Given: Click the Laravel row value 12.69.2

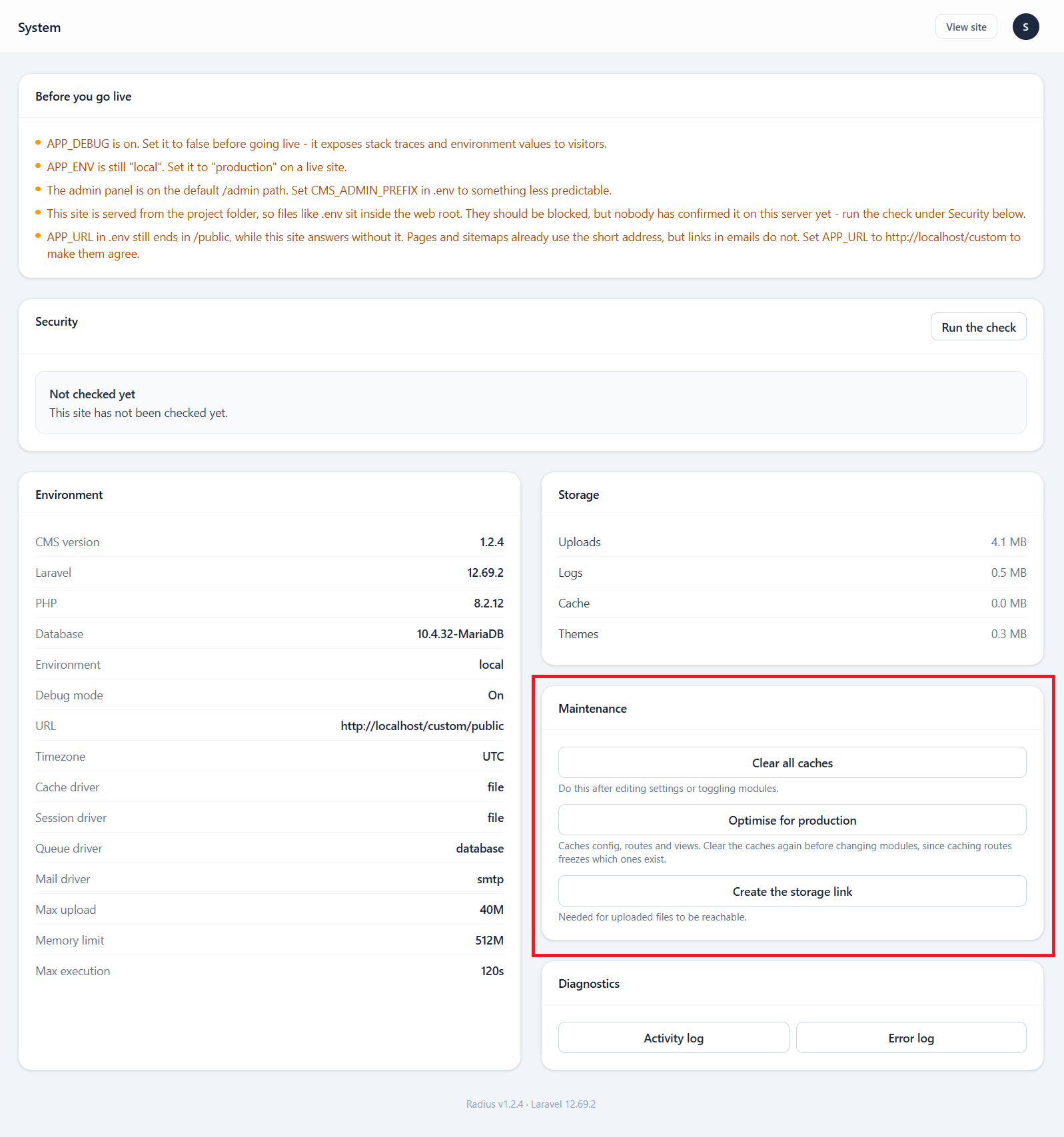Looking at the screenshot, I should (x=485, y=573).
